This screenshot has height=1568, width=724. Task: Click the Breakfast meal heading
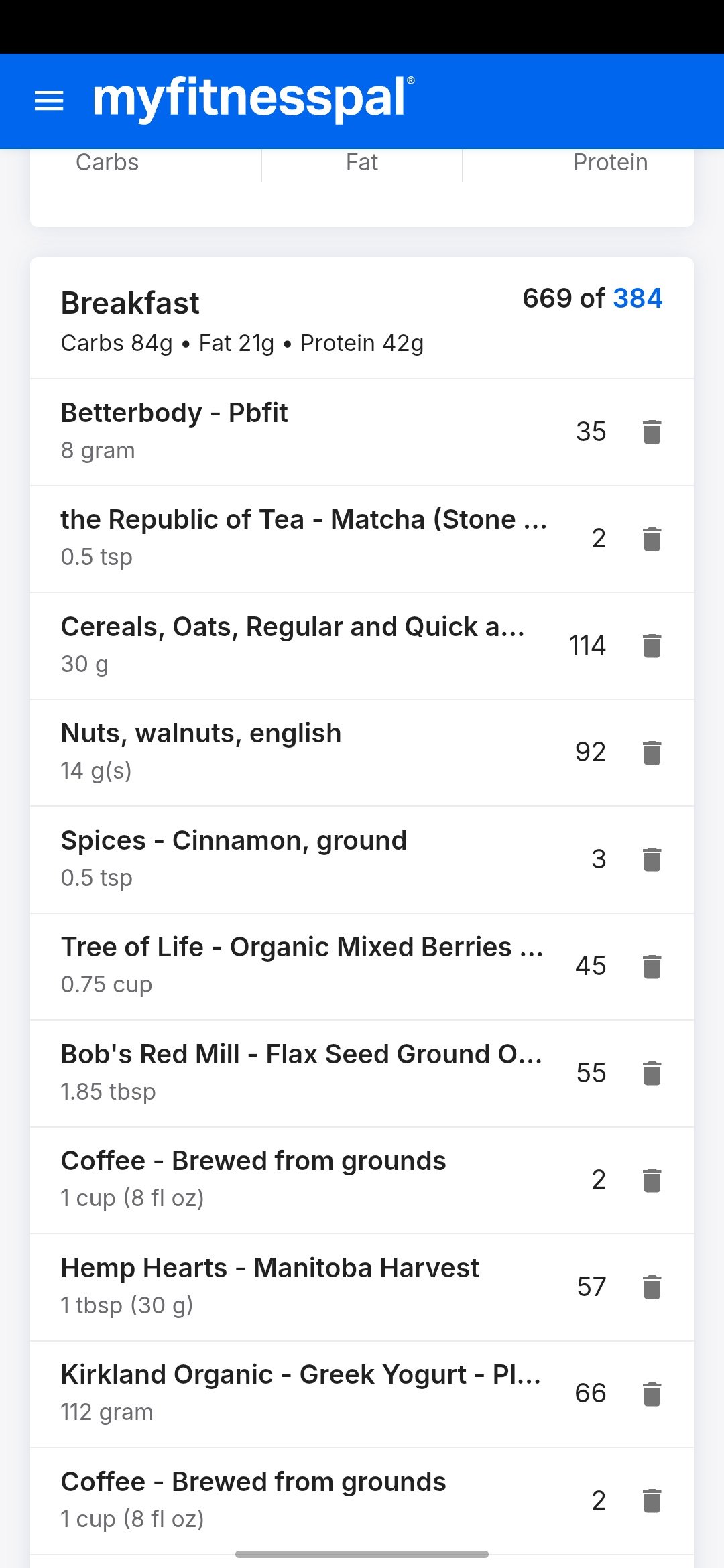point(130,304)
